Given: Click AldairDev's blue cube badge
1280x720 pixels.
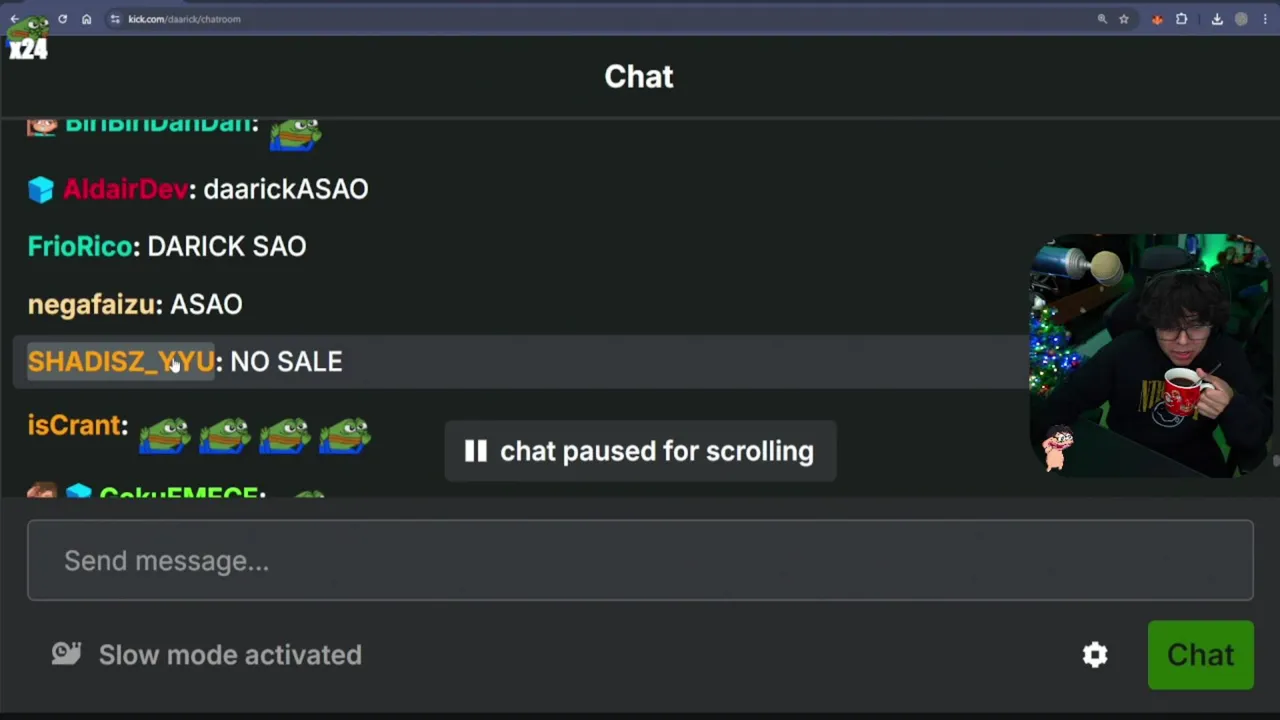Looking at the screenshot, I should pos(40,189).
